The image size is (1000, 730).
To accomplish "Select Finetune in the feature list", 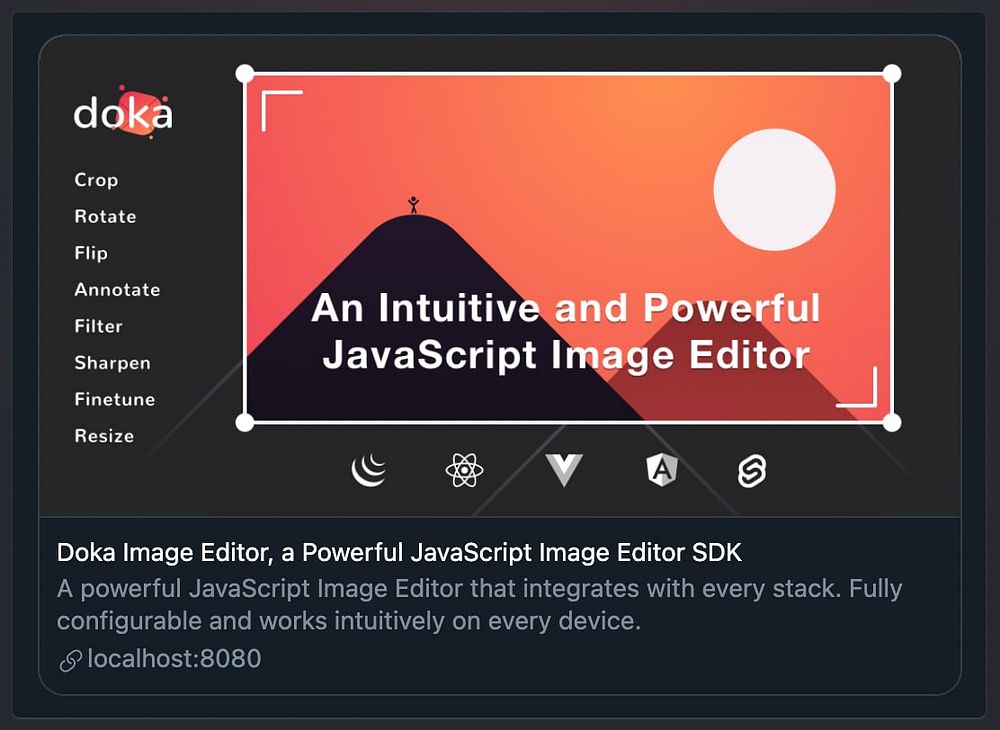I will (115, 399).
